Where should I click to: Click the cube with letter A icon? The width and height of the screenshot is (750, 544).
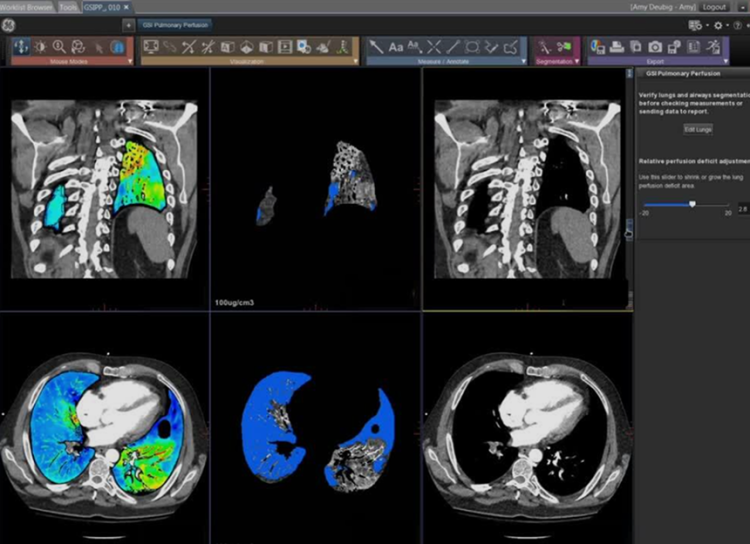coord(227,47)
